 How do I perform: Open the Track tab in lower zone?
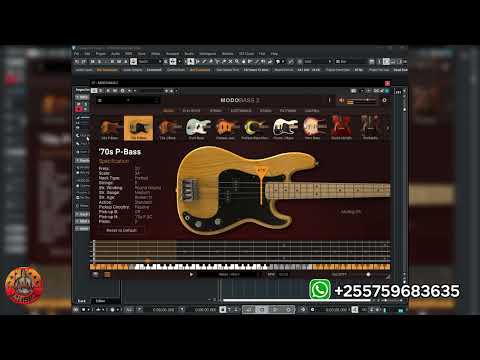click(82, 301)
